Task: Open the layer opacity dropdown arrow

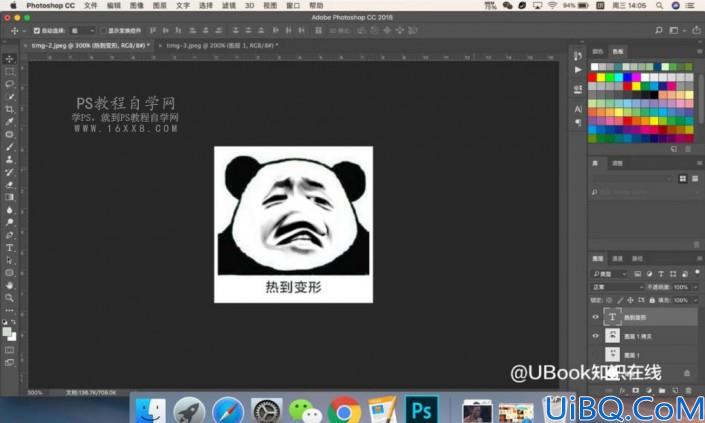Action: tap(696, 287)
